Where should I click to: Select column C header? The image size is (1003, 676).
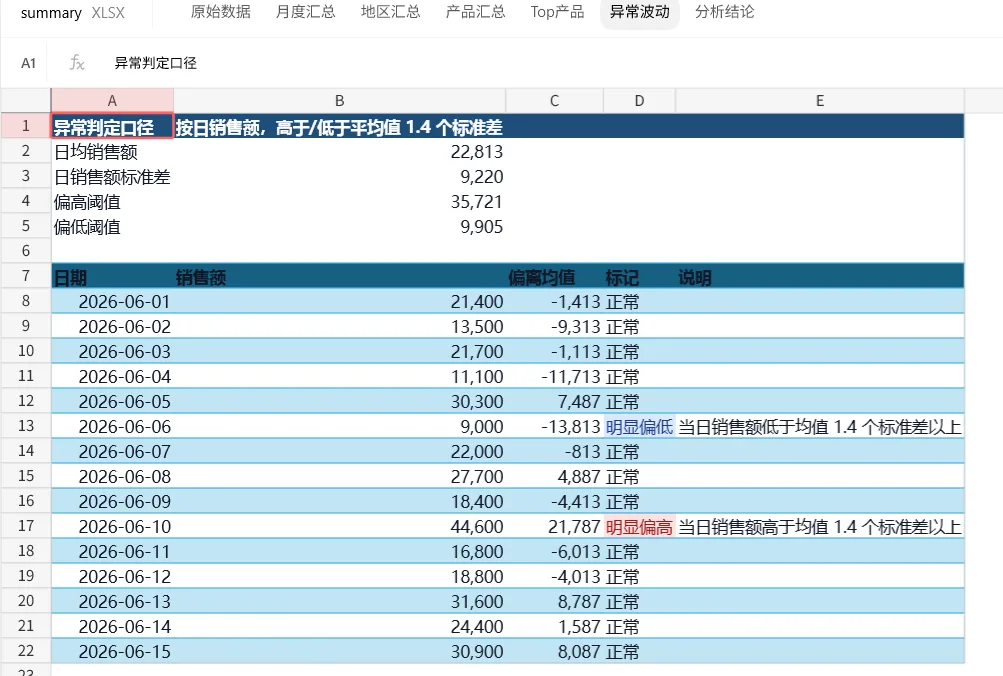[555, 100]
